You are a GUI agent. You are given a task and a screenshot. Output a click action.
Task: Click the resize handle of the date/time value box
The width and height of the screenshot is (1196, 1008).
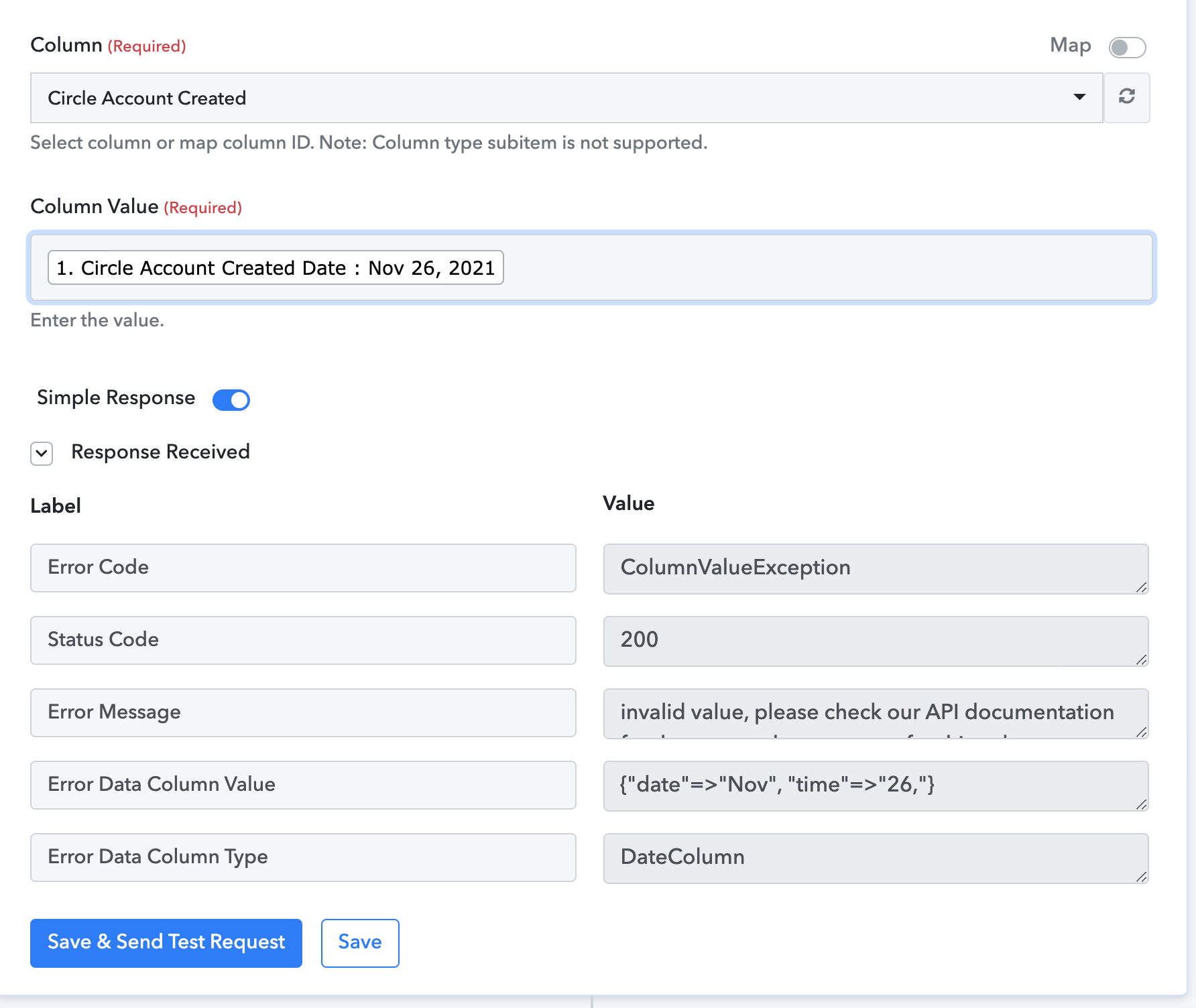[1141, 804]
